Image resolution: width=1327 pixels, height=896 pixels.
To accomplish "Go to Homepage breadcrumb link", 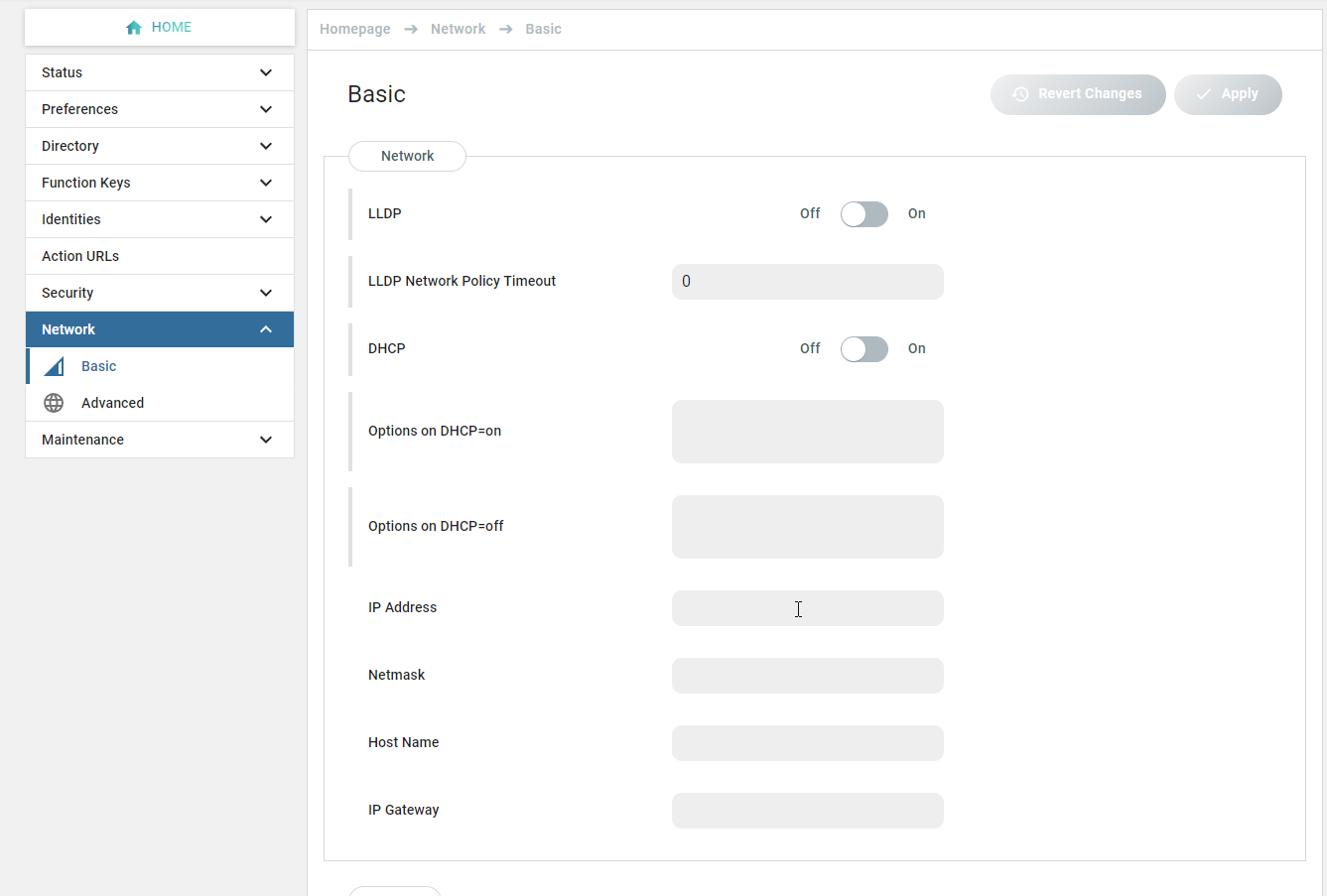I will pos(355,29).
